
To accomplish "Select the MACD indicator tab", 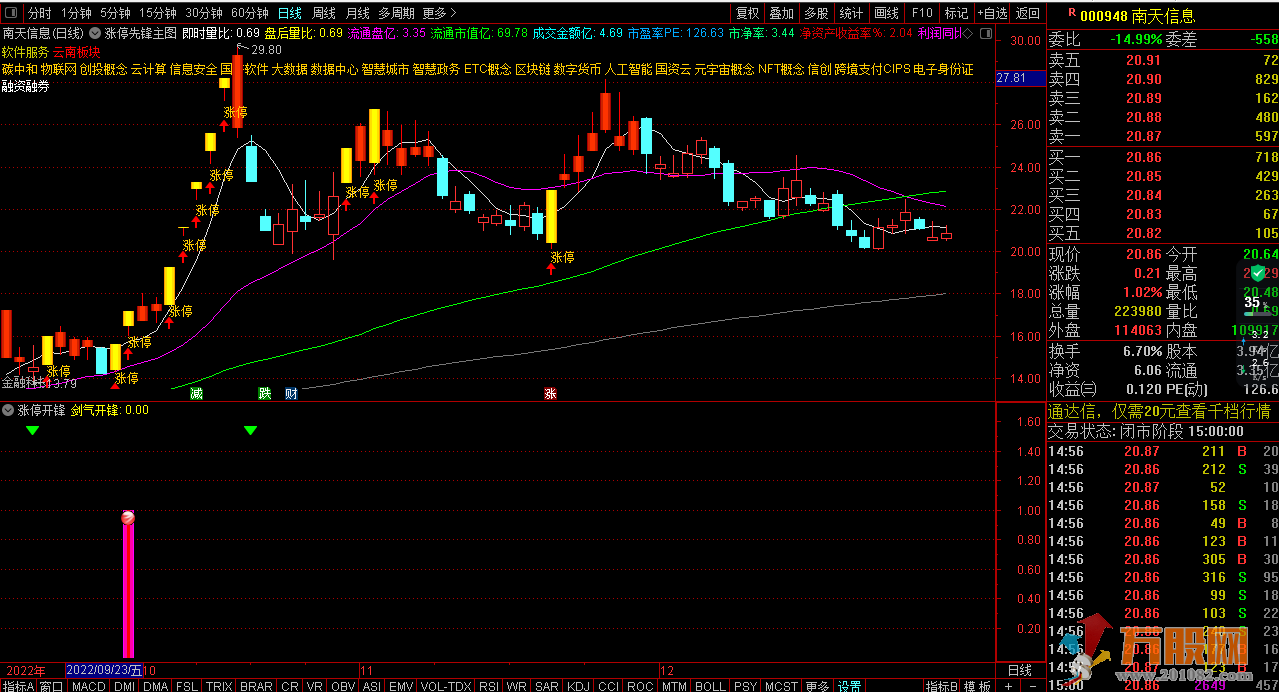I will (88, 686).
